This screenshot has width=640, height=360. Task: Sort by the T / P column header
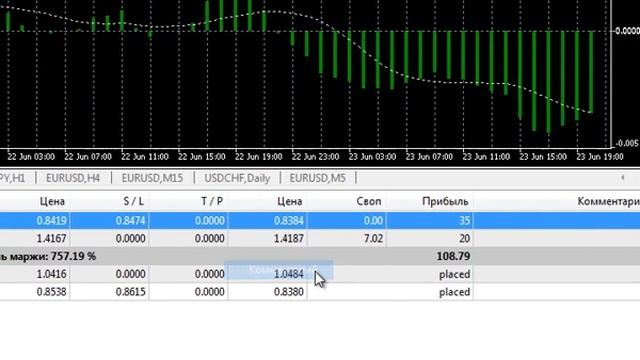[x=212, y=201]
